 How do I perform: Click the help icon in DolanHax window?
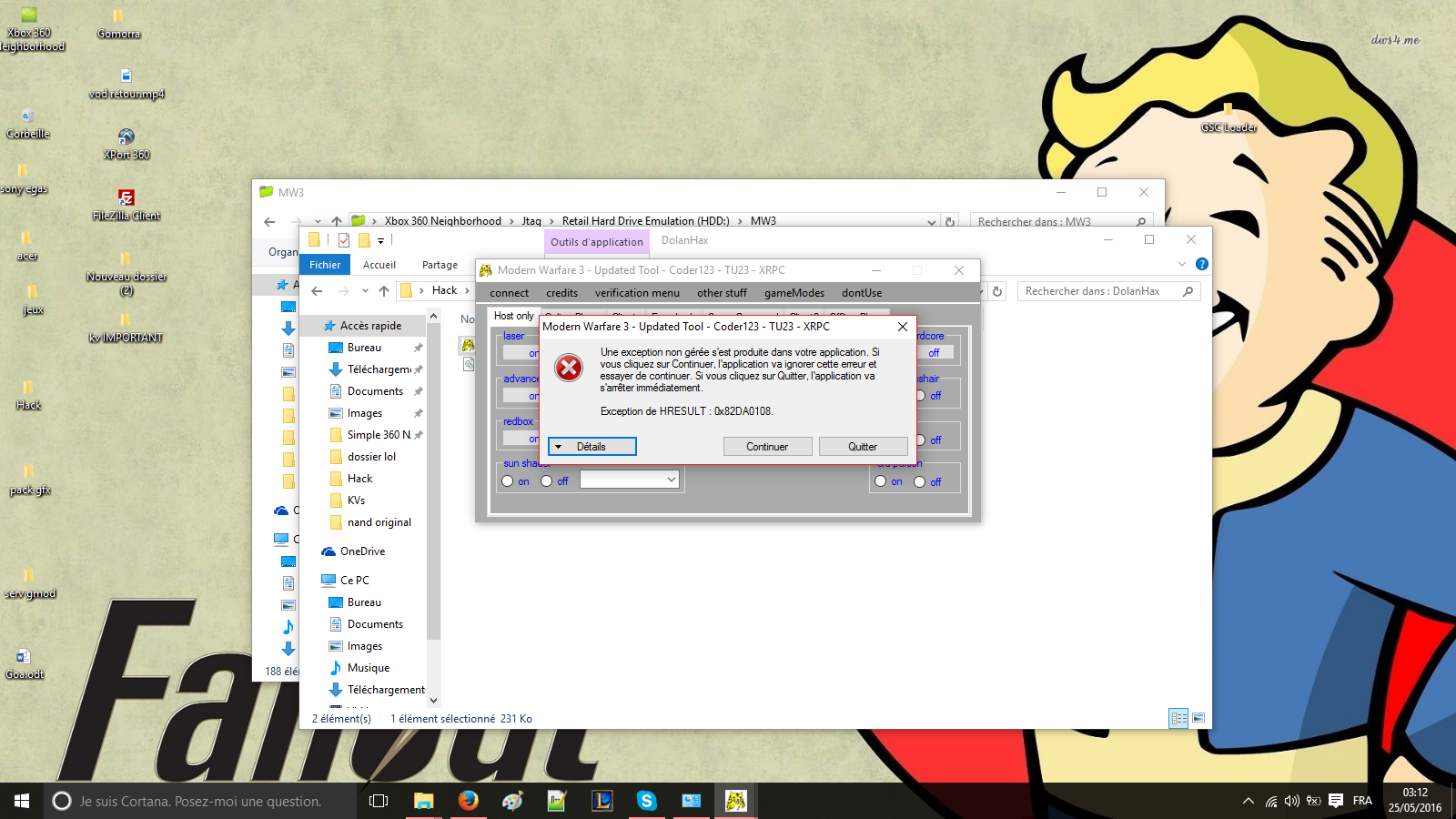pos(1201,264)
